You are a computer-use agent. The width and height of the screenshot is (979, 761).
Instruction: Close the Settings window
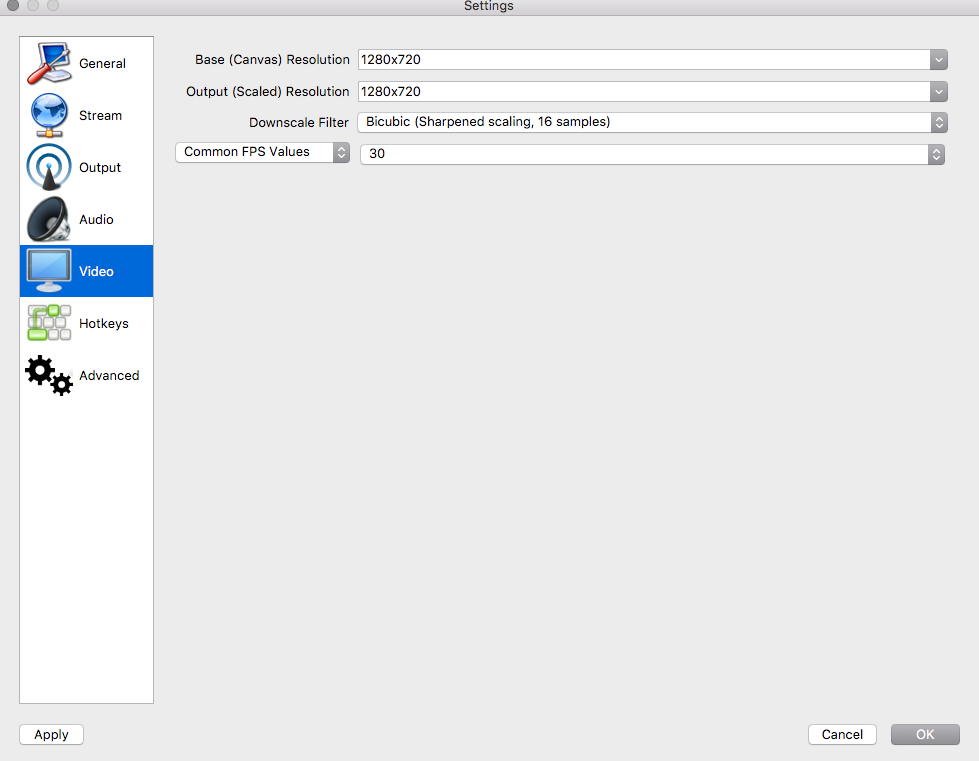pyautogui.click(x=12, y=5)
